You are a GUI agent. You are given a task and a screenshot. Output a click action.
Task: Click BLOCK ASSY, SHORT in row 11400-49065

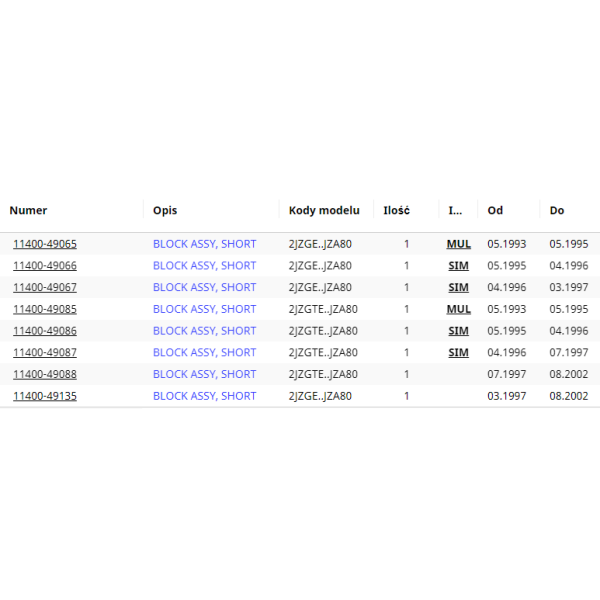(204, 244)
